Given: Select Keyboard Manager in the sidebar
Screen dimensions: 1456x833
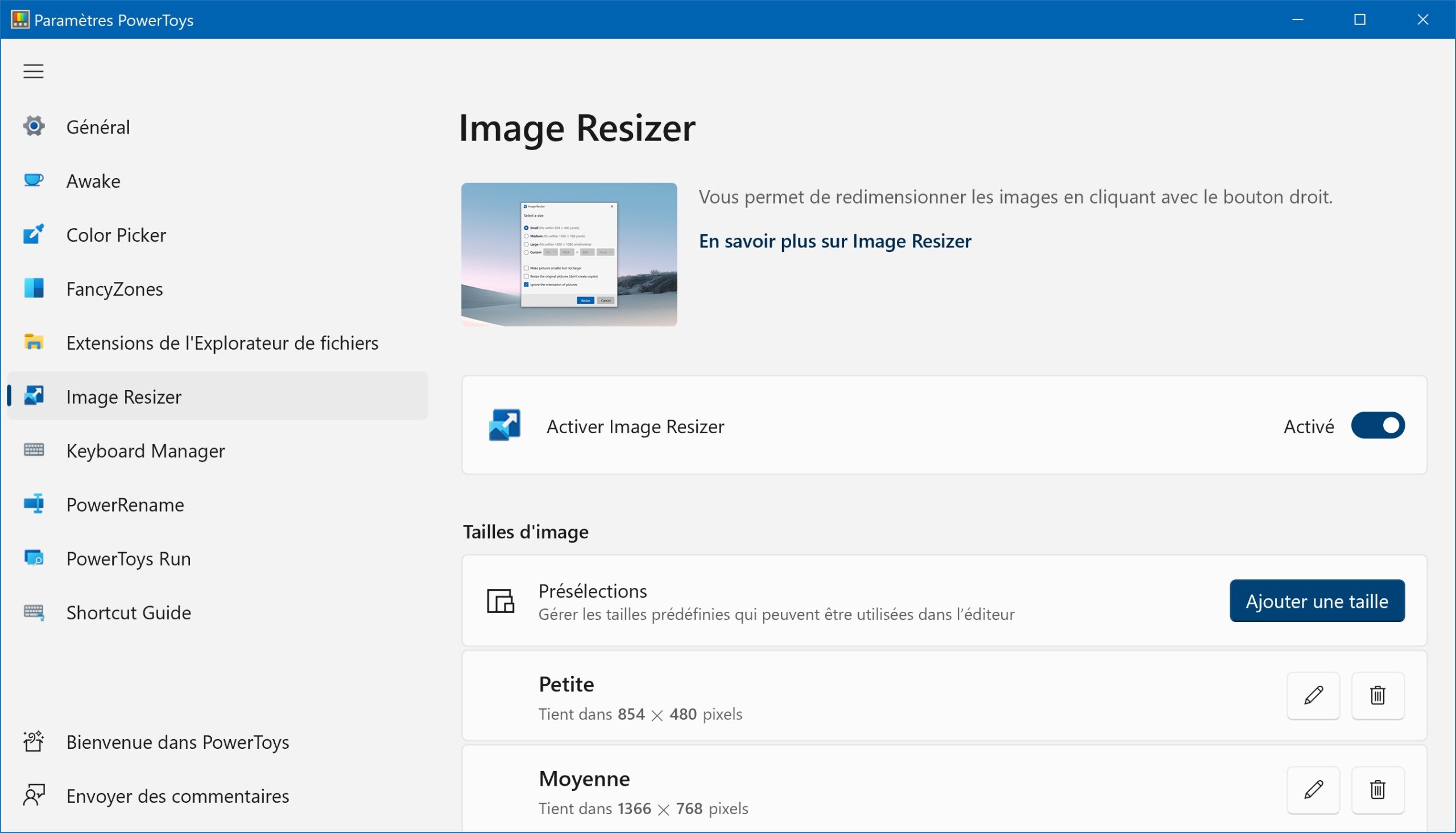Looking at the screenshot, I should pyautogui.click(x=217, y=450).
